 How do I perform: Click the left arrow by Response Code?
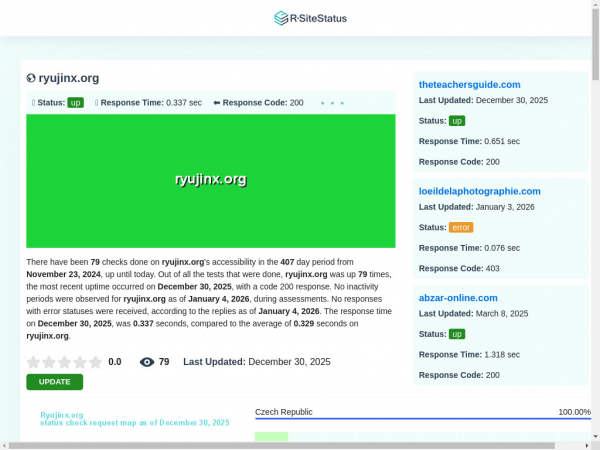[x=217, y=103]
